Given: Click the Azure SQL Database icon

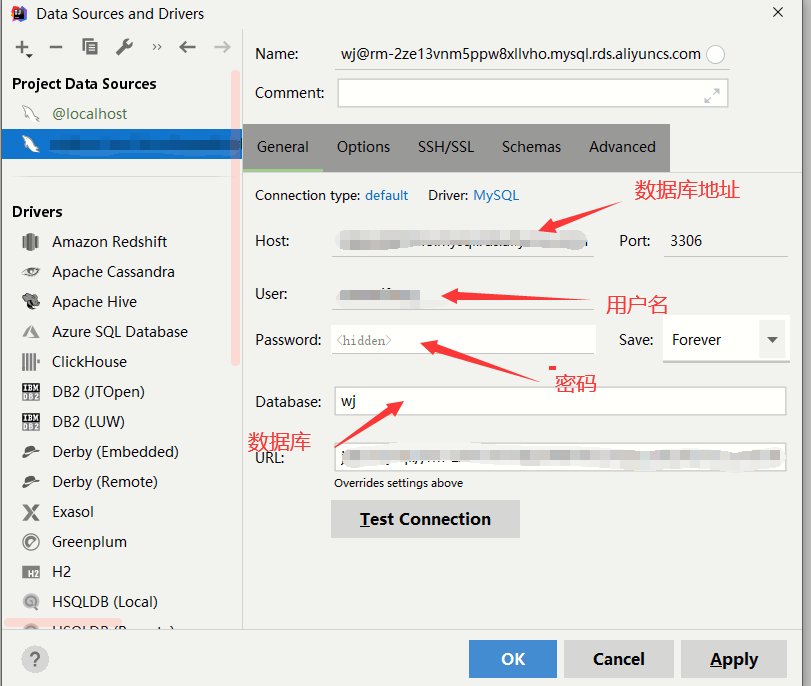Looking at the screenshot, I should coord(31,332).
